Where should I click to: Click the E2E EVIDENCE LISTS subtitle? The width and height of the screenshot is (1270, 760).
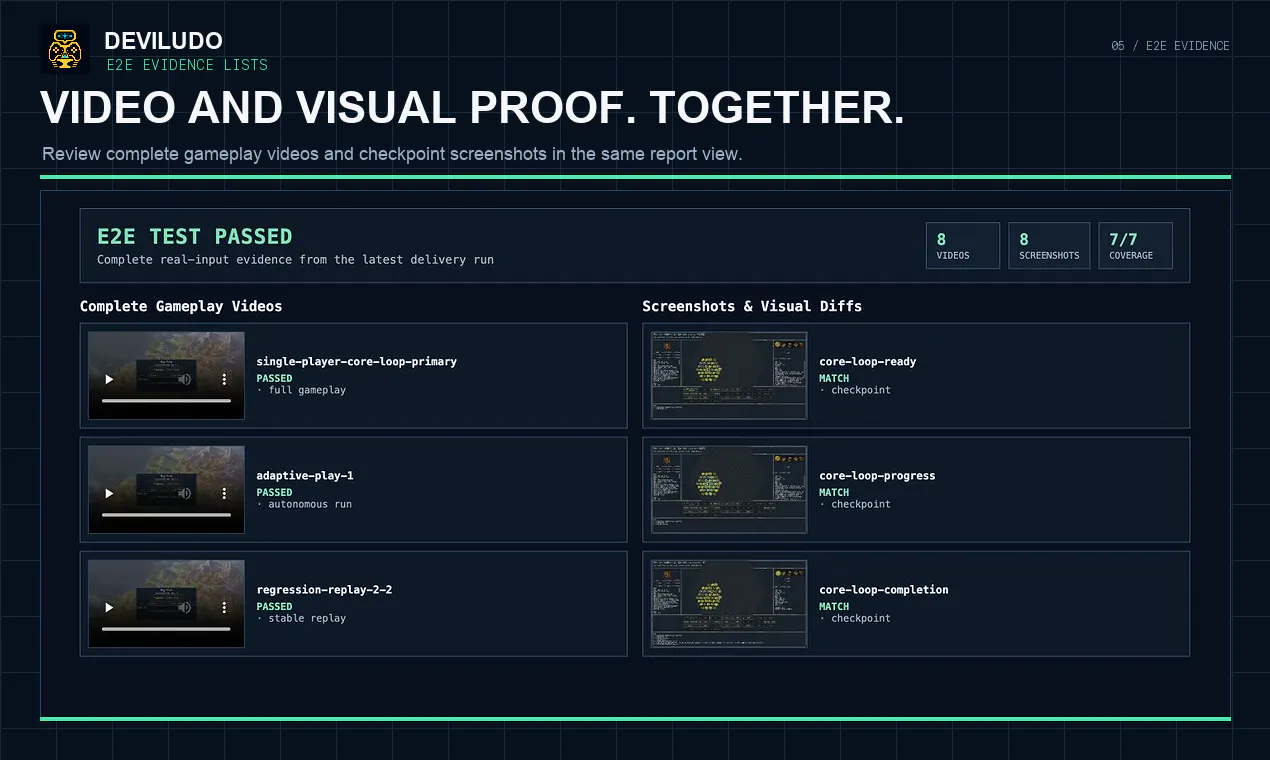pyautogui.click(x=187, y=65)
